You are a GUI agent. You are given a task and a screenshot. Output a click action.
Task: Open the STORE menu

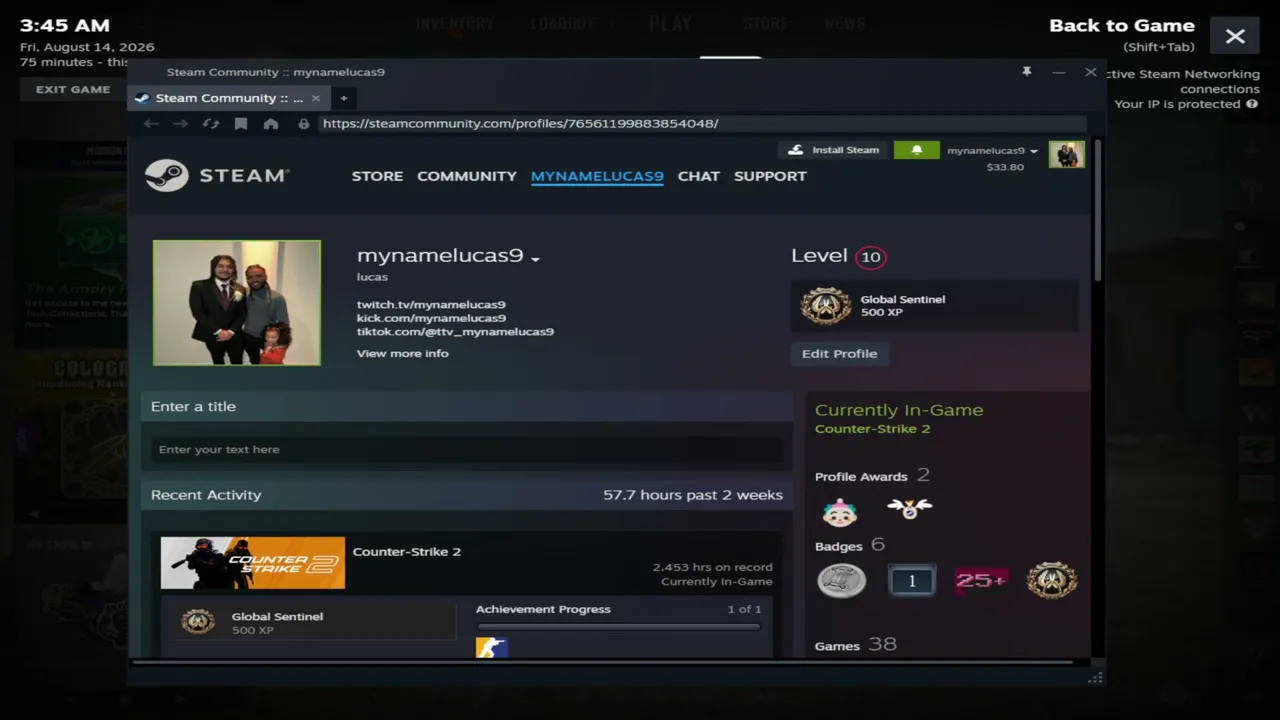pyautogui.click(x=377, y=176)
